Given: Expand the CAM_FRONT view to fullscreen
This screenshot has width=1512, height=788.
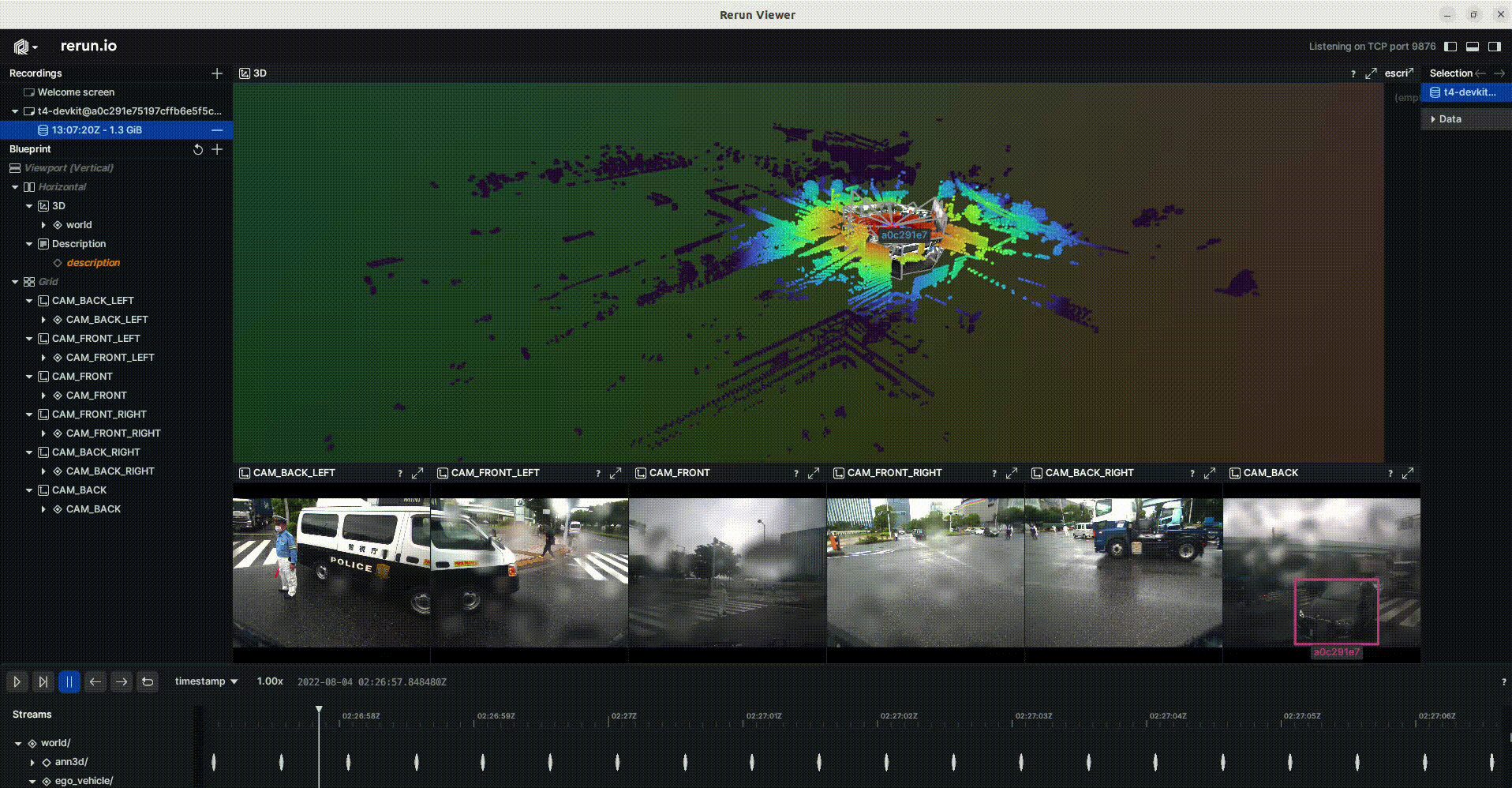Looking at the screenshot, I should (x=814, y=473).
